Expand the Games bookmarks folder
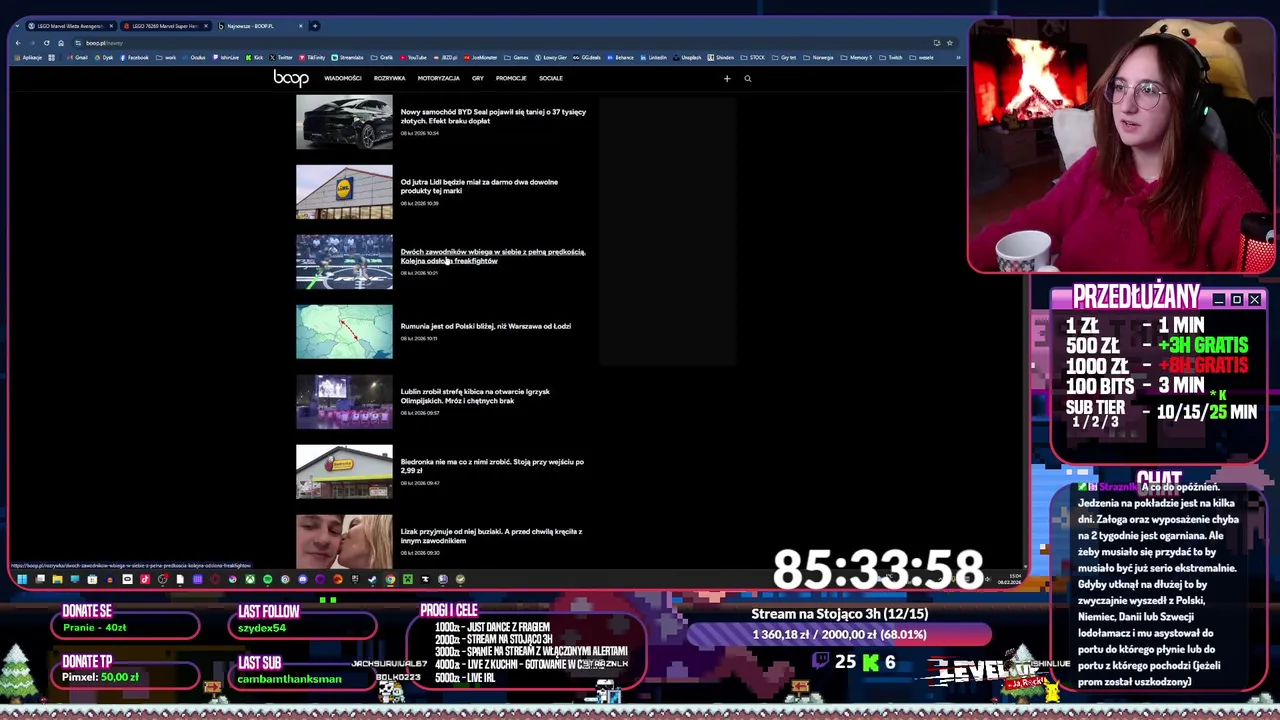Screen dimensions: 1280x720 [x=516, y=57]
